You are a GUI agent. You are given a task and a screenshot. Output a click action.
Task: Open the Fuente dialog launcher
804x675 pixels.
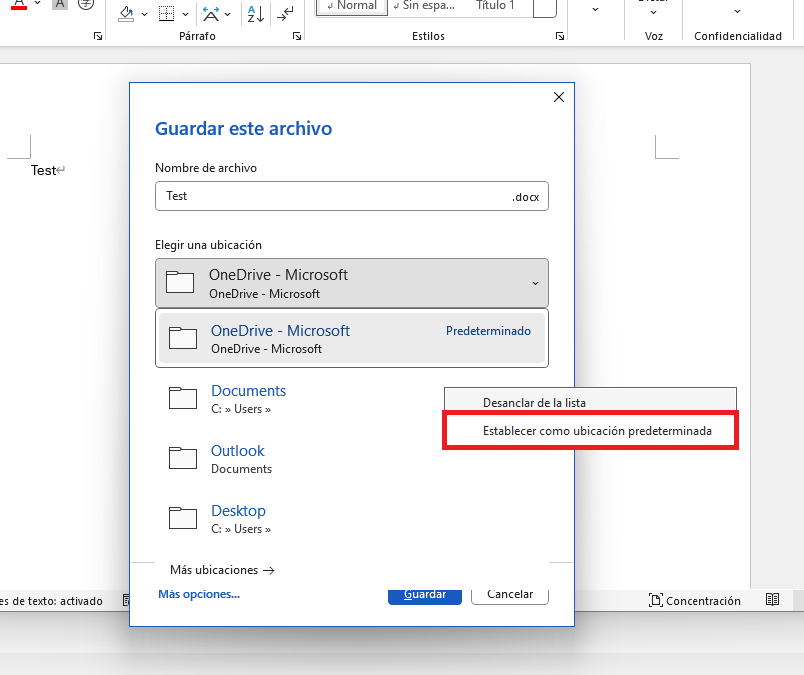[x=97, y=36]
